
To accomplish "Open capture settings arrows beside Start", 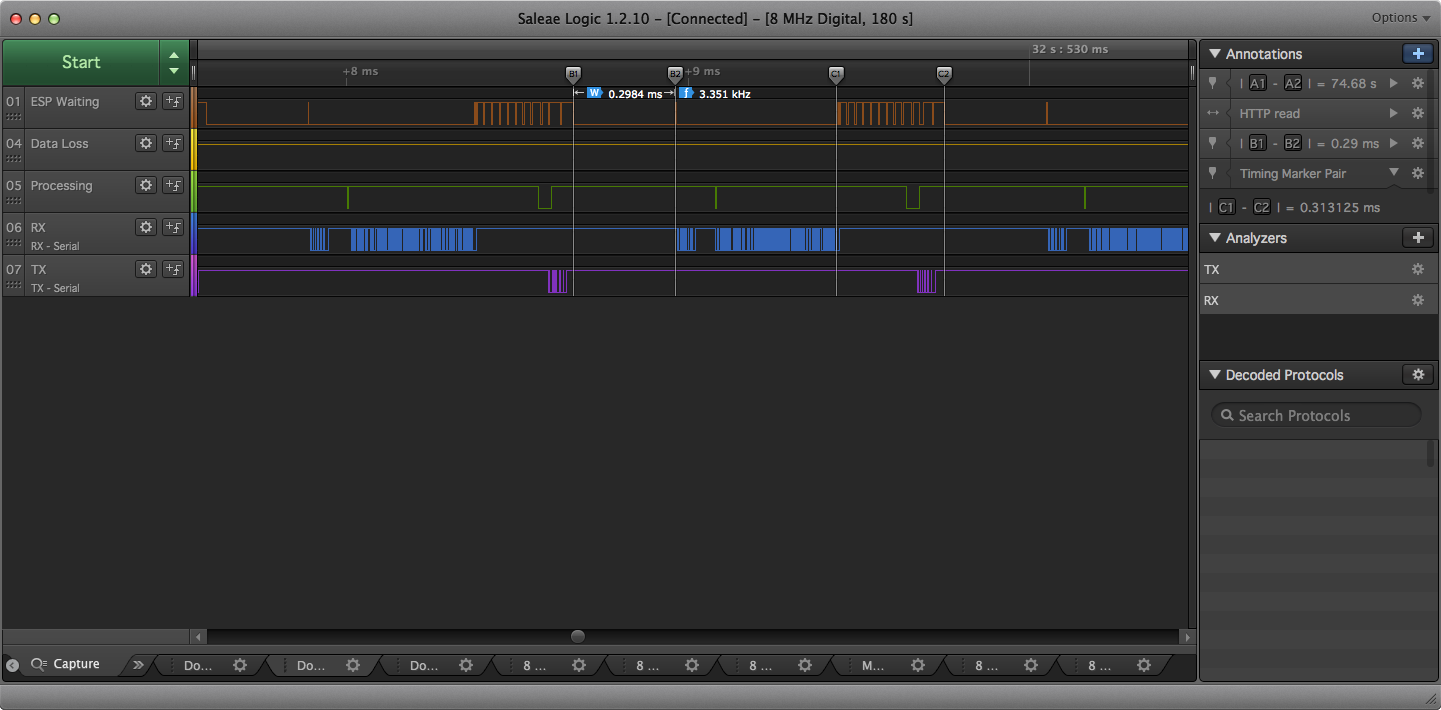I will 174,62.
